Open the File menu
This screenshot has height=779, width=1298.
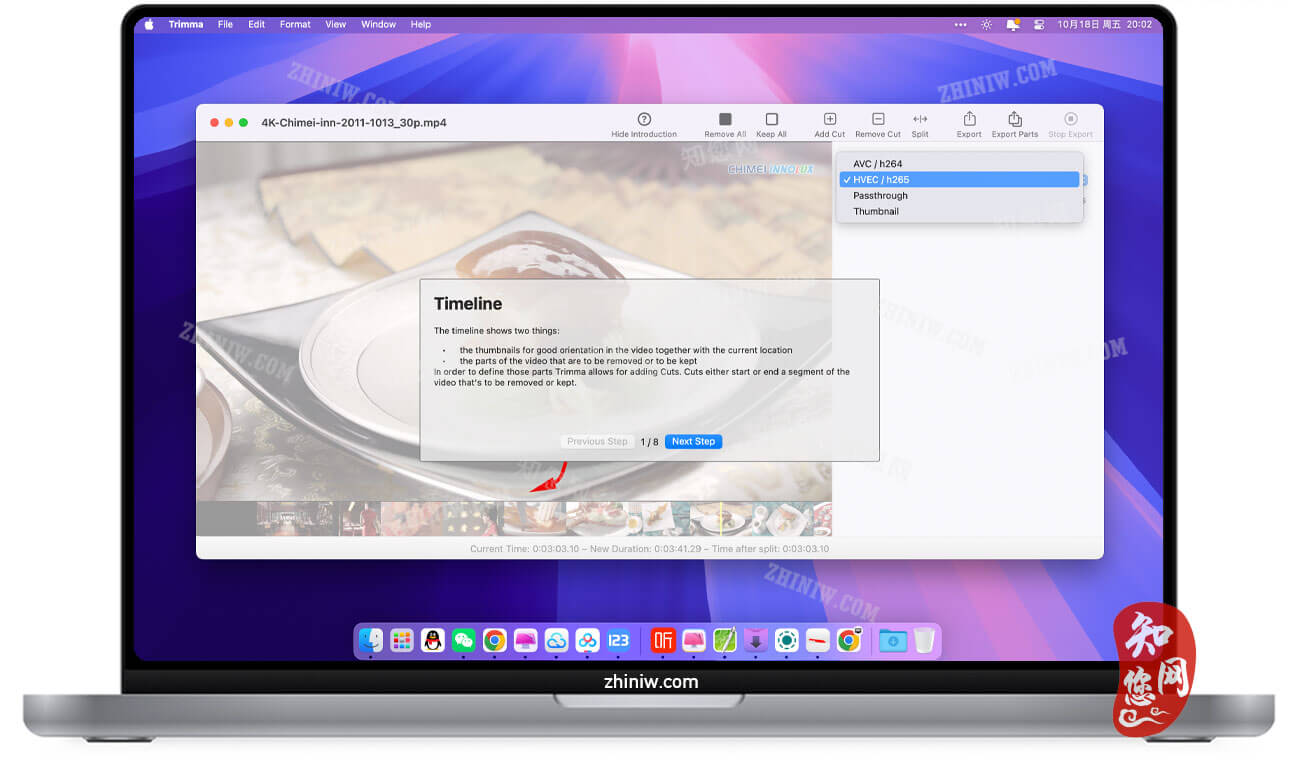(225, 25)
